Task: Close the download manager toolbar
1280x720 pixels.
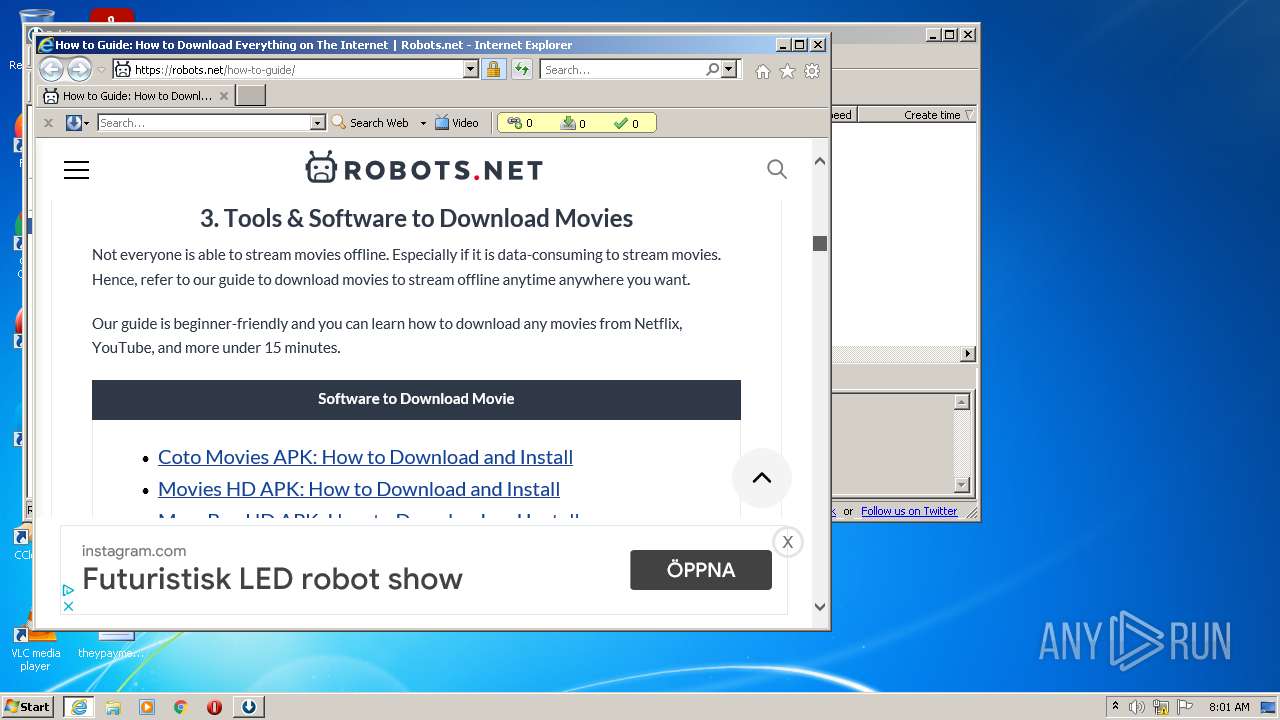Action: click(48, 123)
